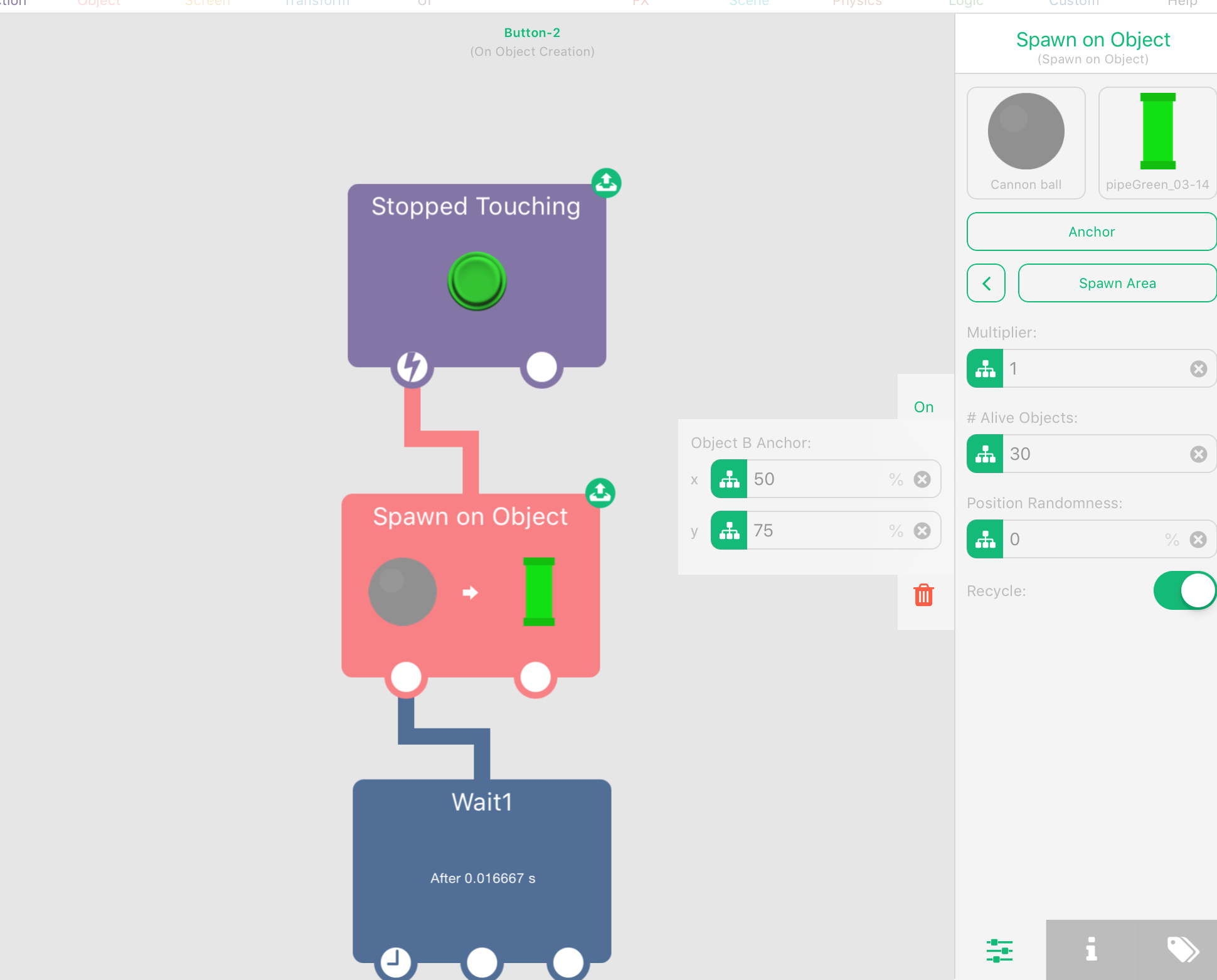Clear the Alive Objects value
This screenshot has width=1217, height=980.
(x=1198, y=454)
